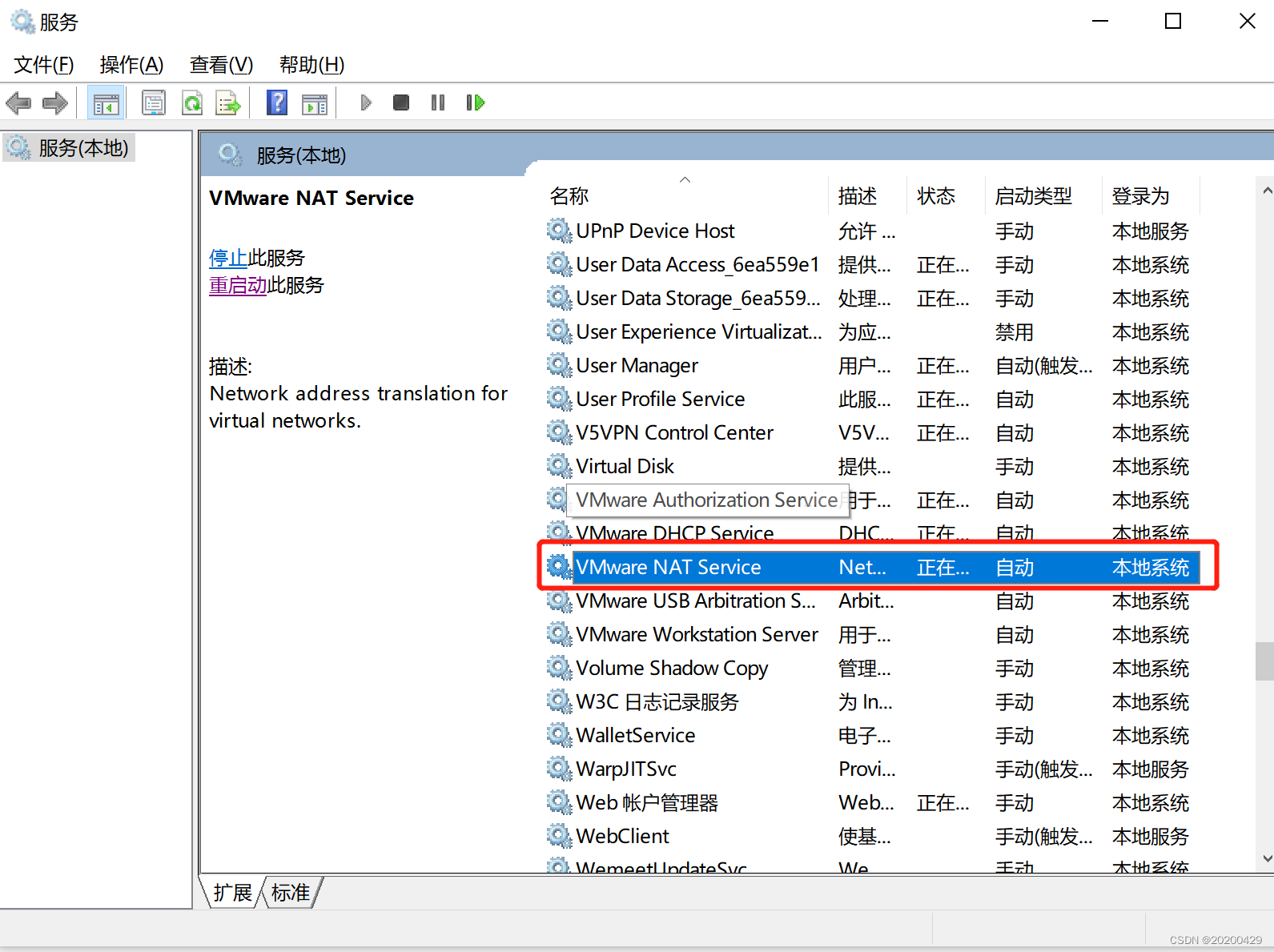Click the vertical scrollbar thumb
Viewport: 1274px width, 952px height.
click(x=1264, y=661)
